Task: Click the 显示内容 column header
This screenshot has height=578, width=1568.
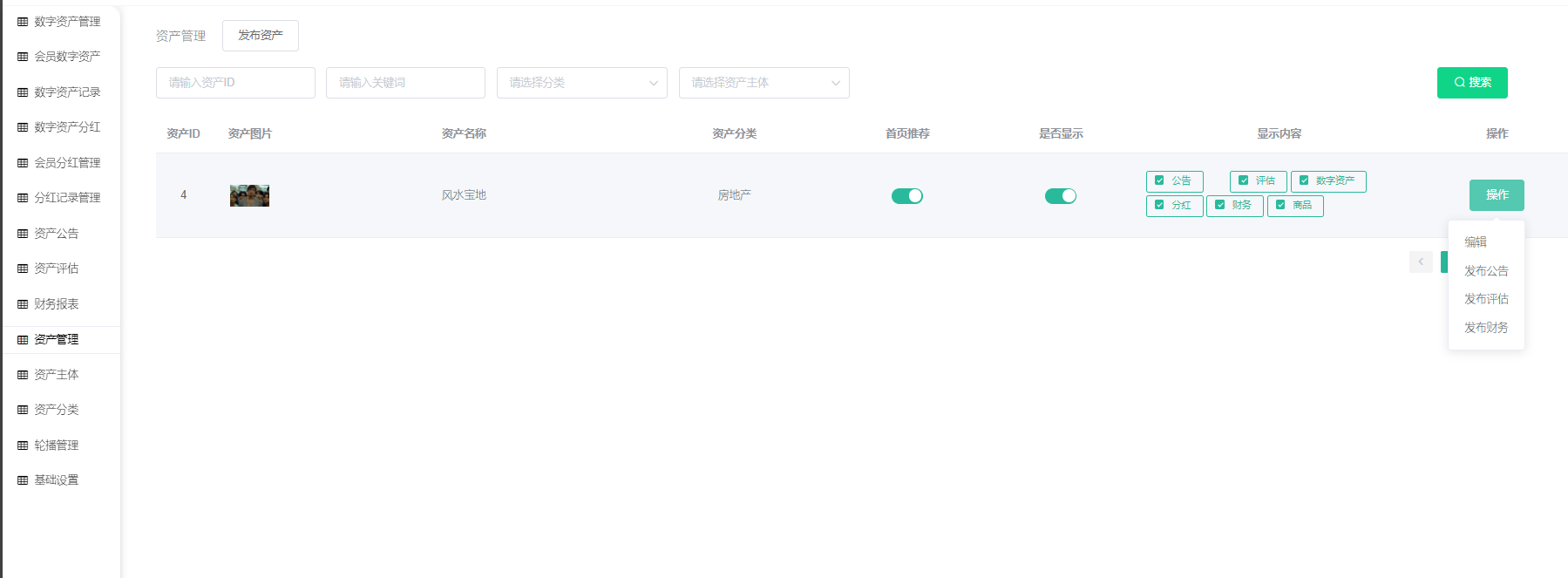Action: [1279, 133]
